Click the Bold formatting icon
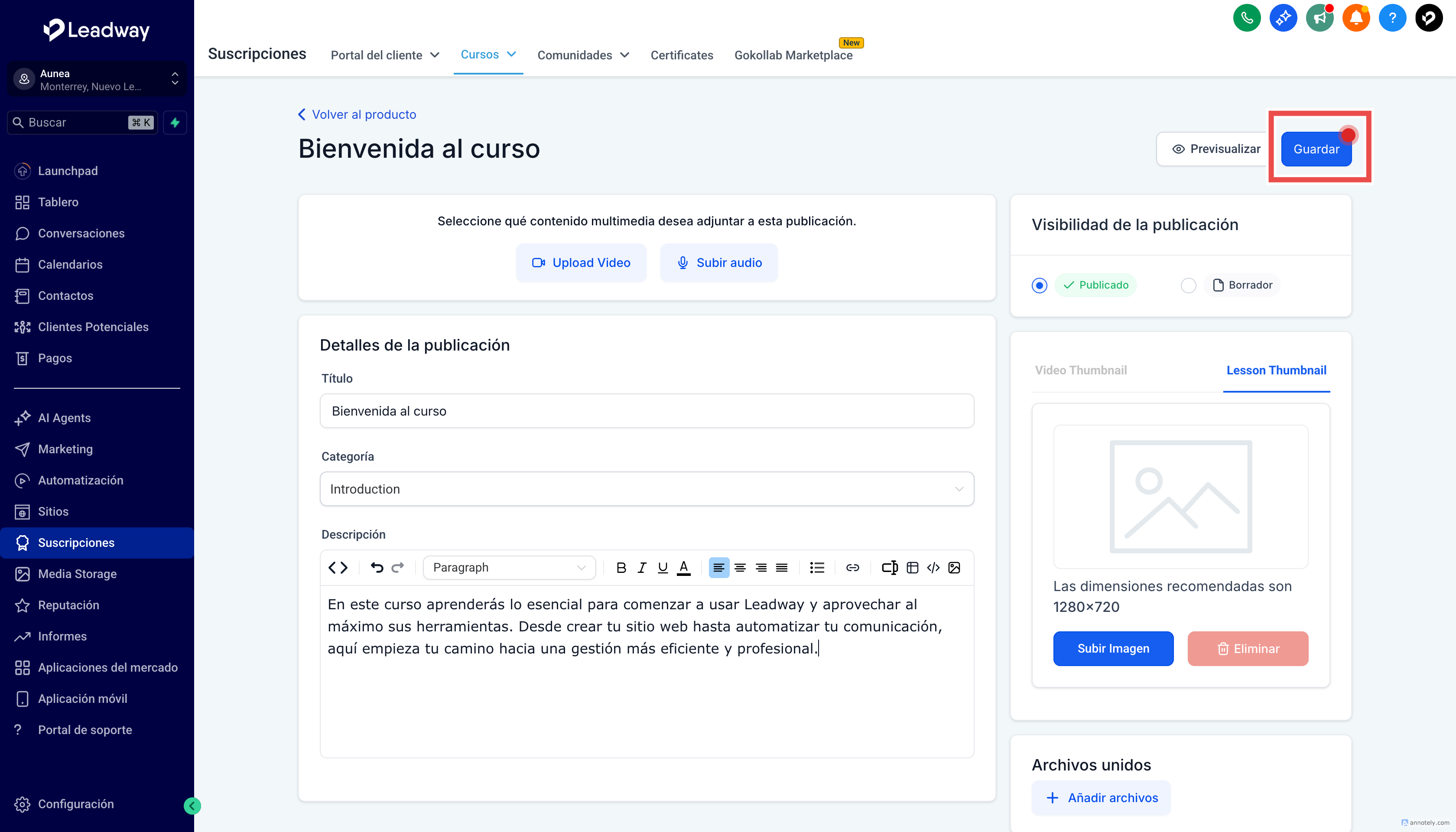Viewport: 1456px width, 832px height. click(x=621, y=567)
